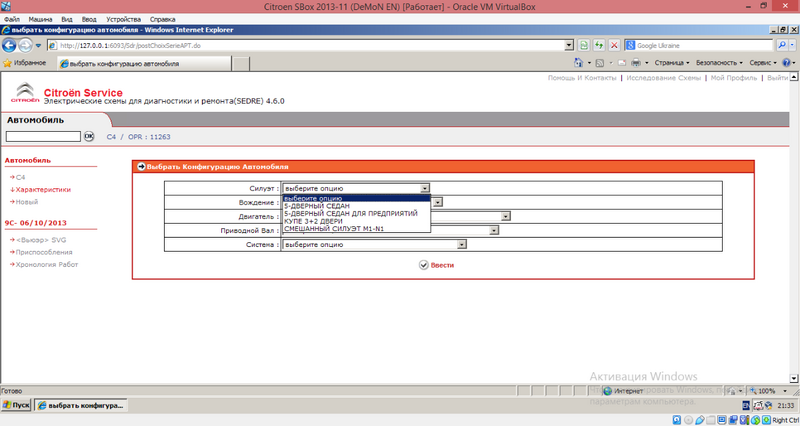
Task: Click the refresh page icon in address bar
Action: tap(598, 45)
